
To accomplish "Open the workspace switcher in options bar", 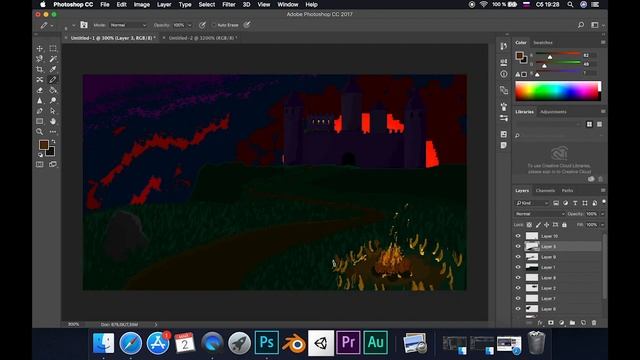I will 595,25.
